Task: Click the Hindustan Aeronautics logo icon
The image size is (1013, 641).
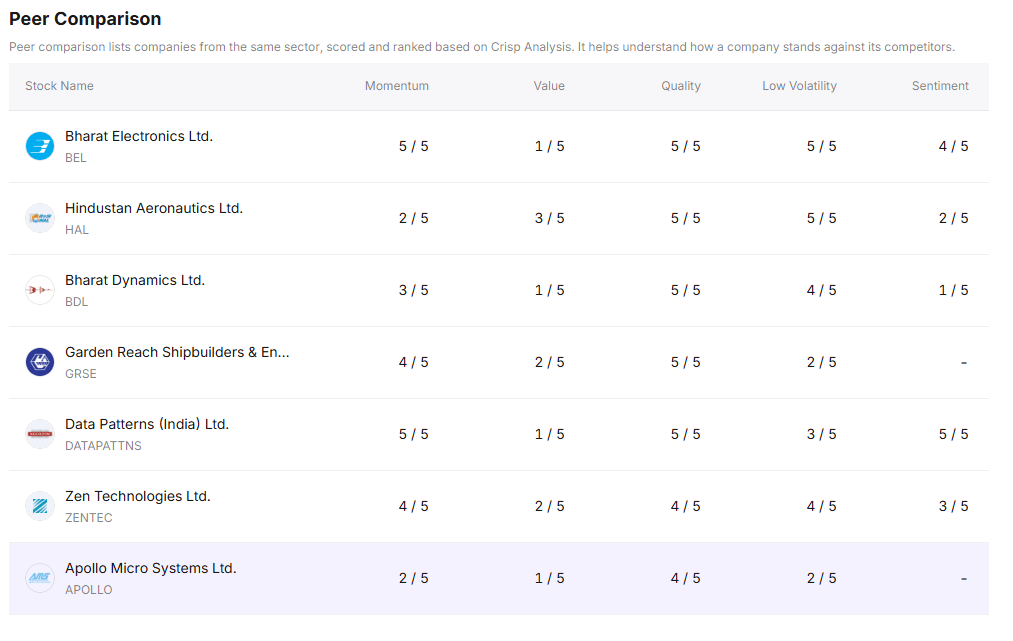Action: [40, 218]
